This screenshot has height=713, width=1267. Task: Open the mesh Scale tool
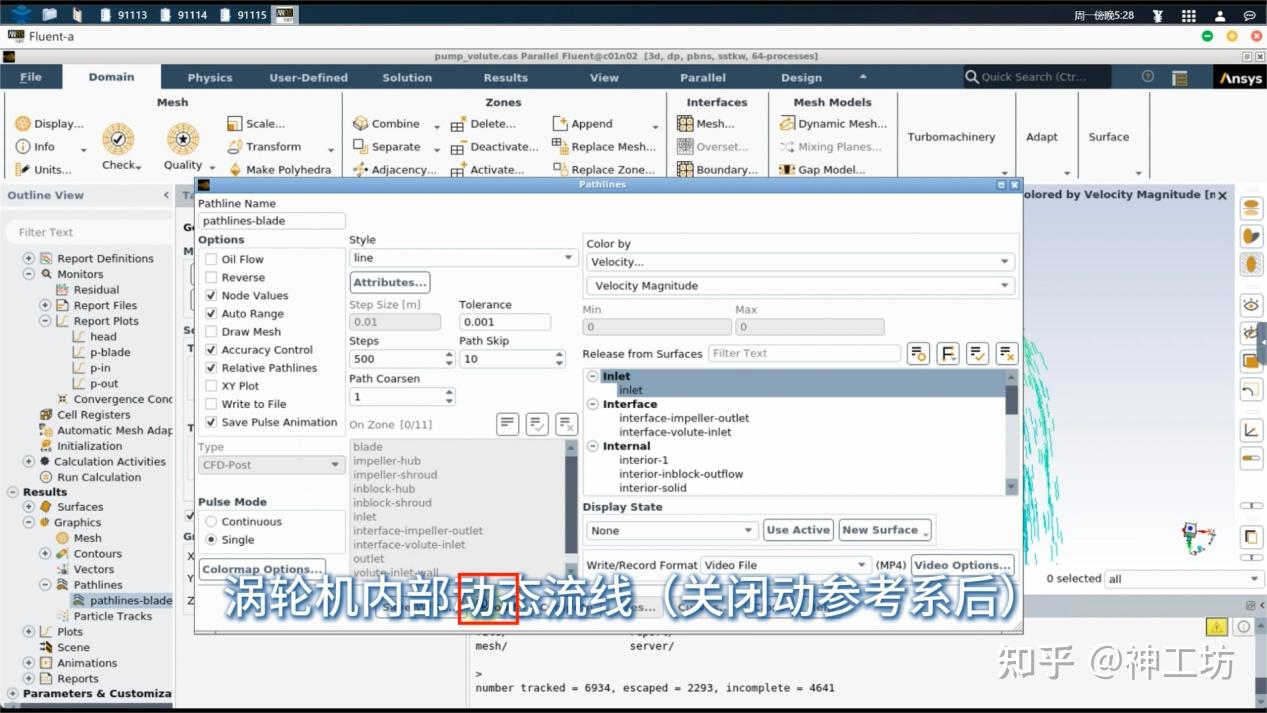(235, 124)
